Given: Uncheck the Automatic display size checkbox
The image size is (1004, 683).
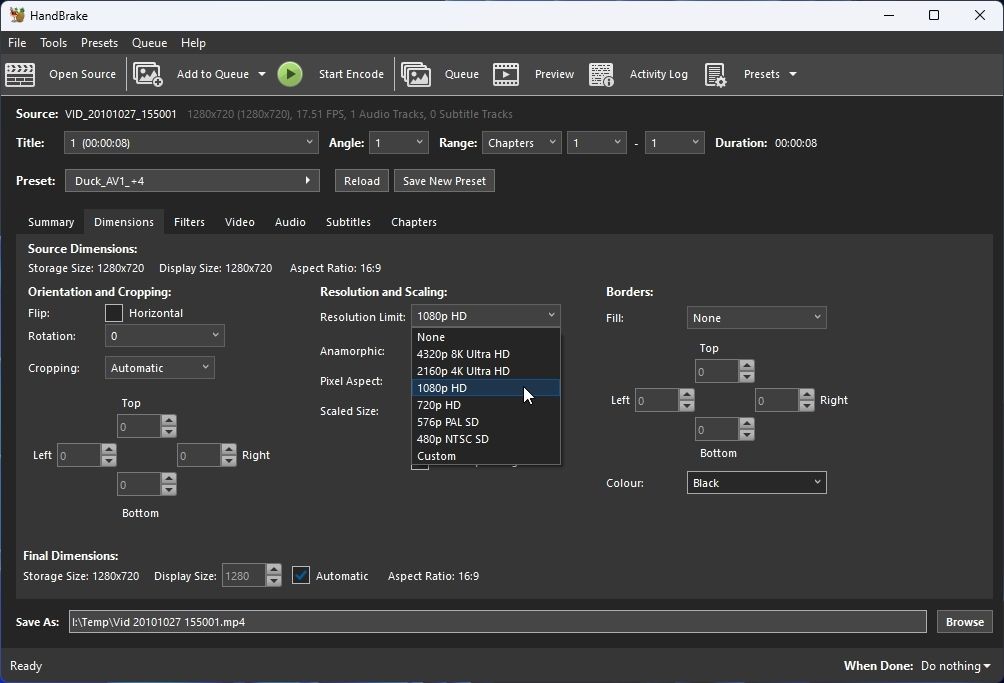Looking at the screenshot, I should (x=301, y=576).
